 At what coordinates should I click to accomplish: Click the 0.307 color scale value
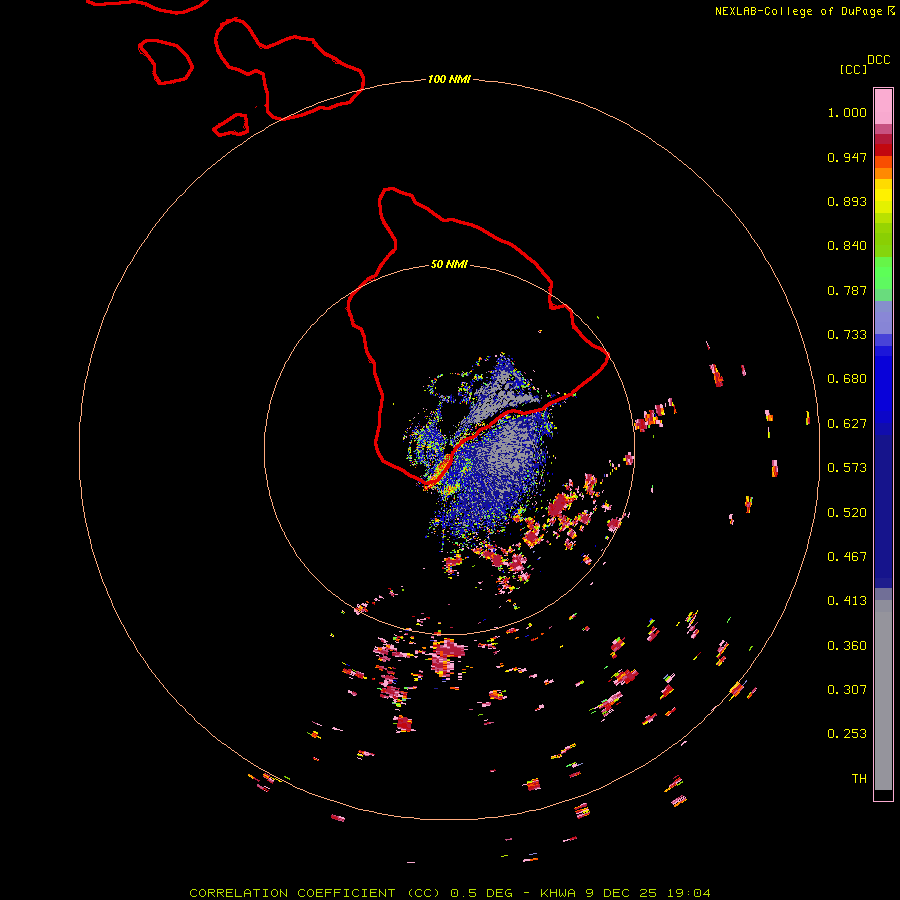point(847,690)
